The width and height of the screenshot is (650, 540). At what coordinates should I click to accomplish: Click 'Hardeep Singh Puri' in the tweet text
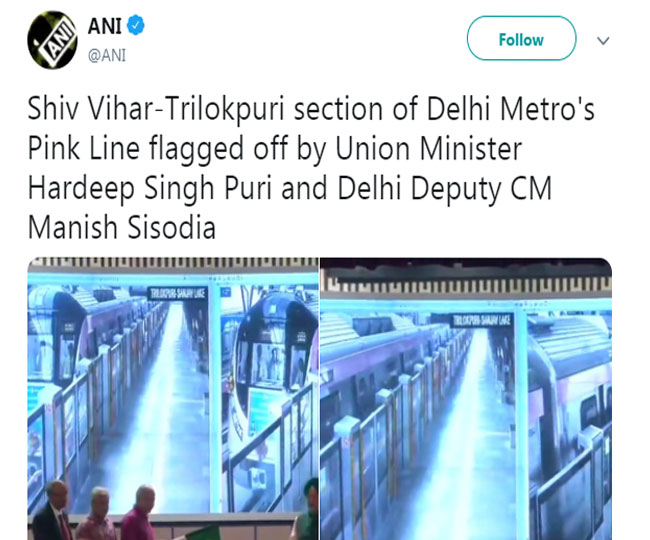pyautogui.click(x=150, y=188)
